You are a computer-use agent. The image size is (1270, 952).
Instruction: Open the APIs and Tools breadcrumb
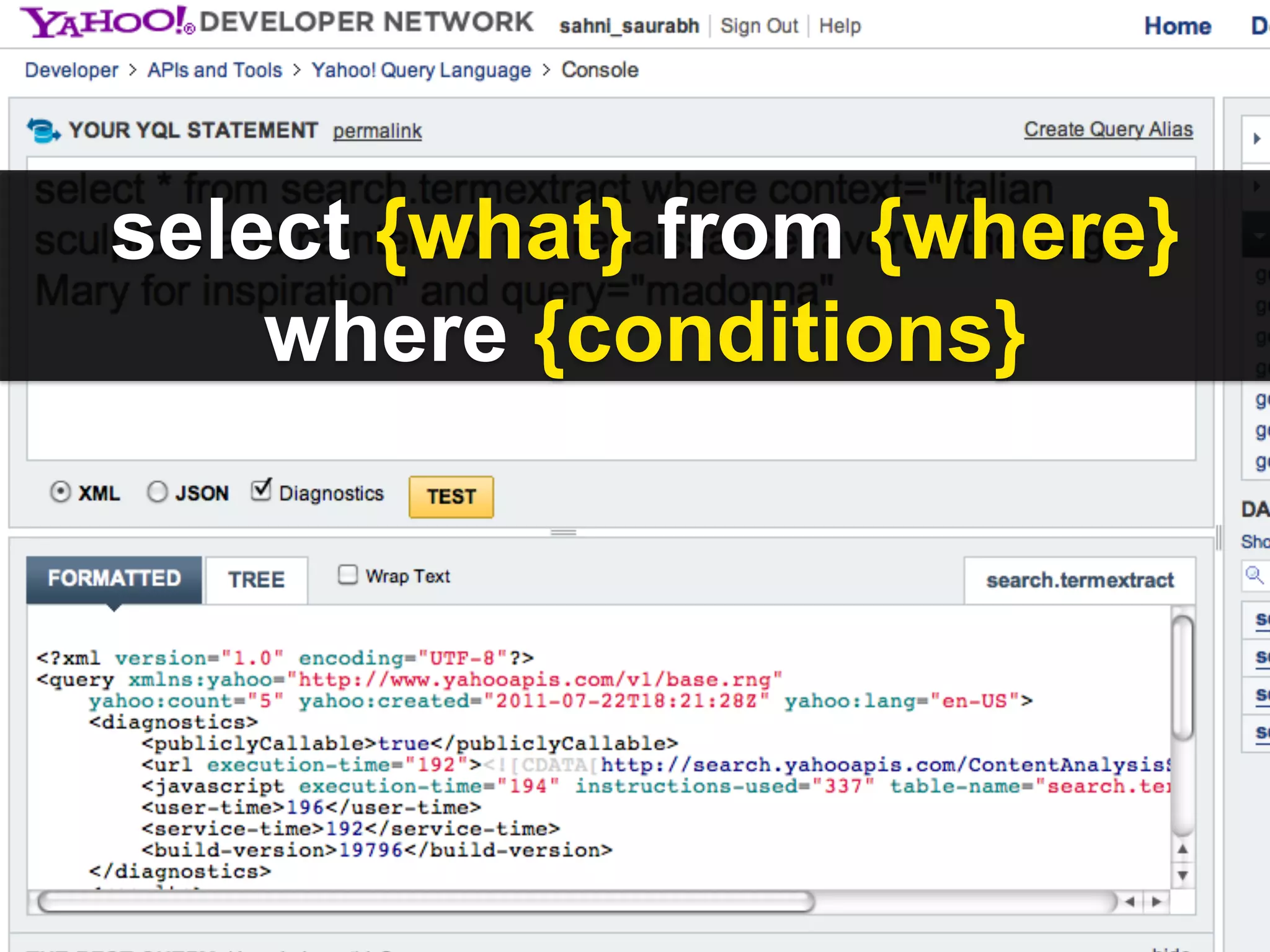(x=215, y=70)
